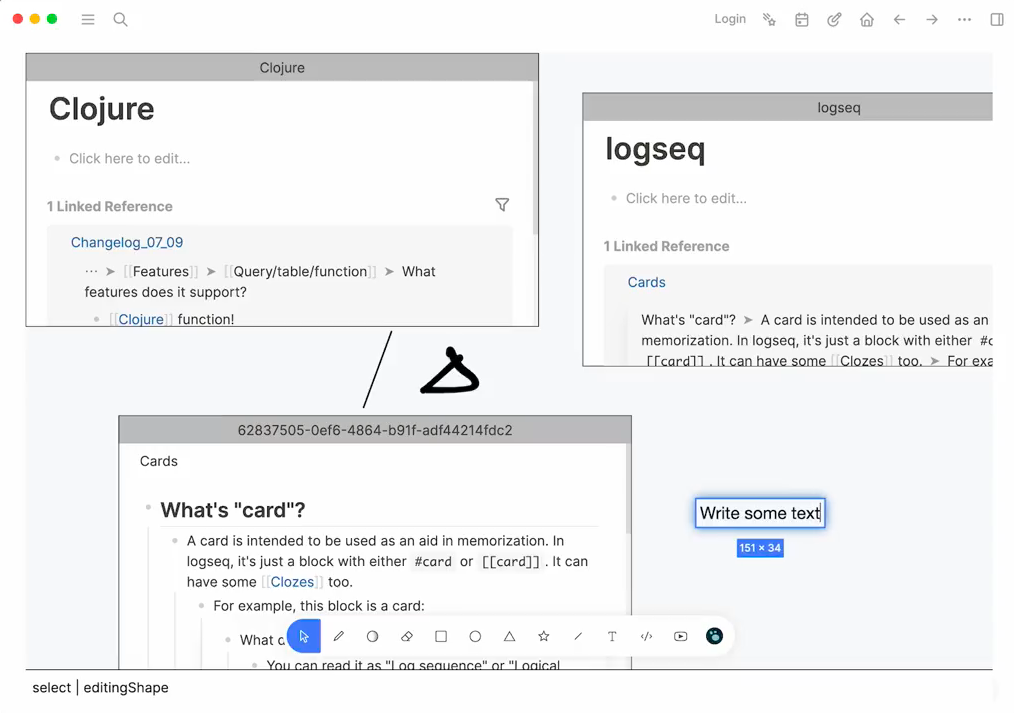Click the [[card]] inline code in the bottom portal
Image resolution: width=1014 pixels, height=713 pixels.
tap(511, 562)
